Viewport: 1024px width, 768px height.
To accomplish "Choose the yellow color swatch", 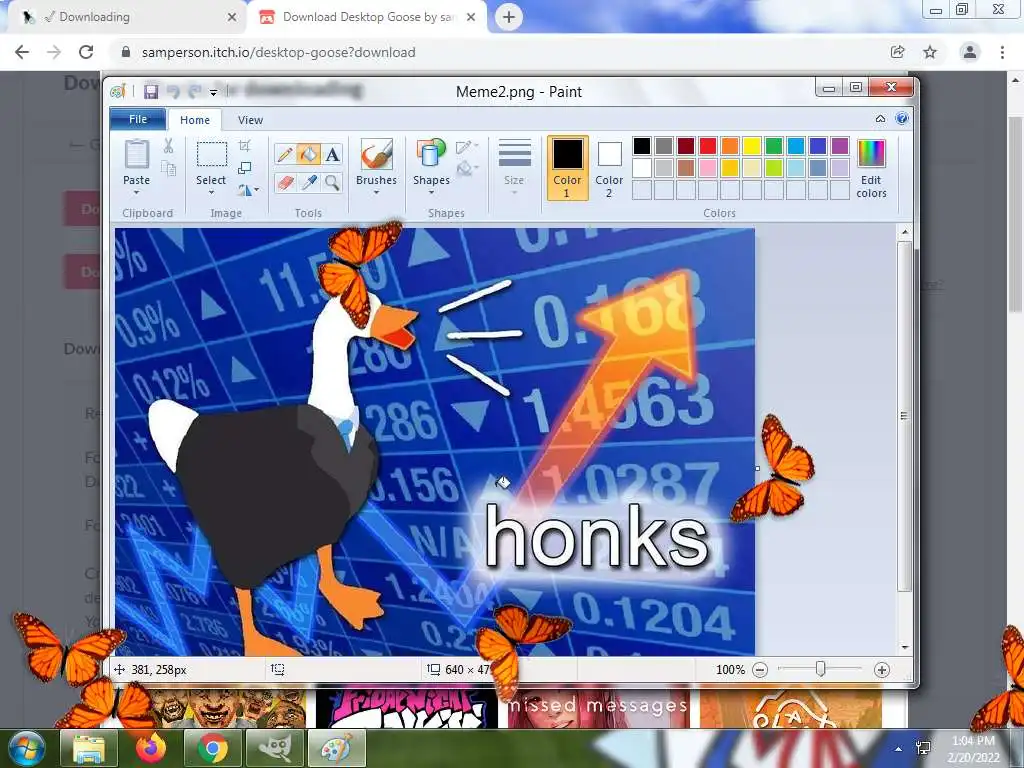I will tap(752, 146).
